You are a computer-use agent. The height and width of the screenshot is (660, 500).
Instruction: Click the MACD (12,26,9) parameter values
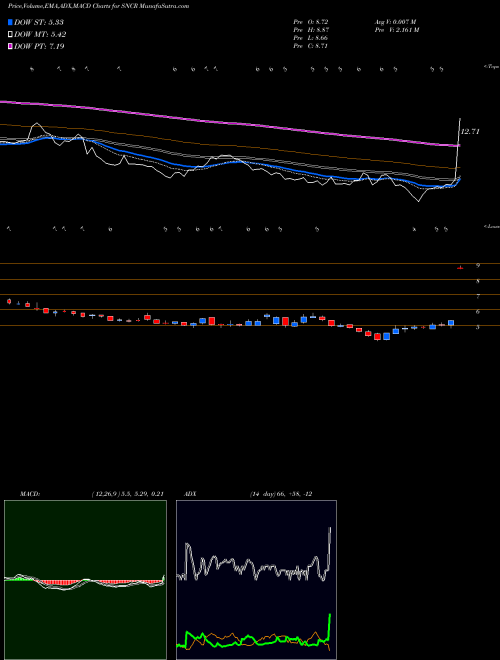click(x=127, y=494)
